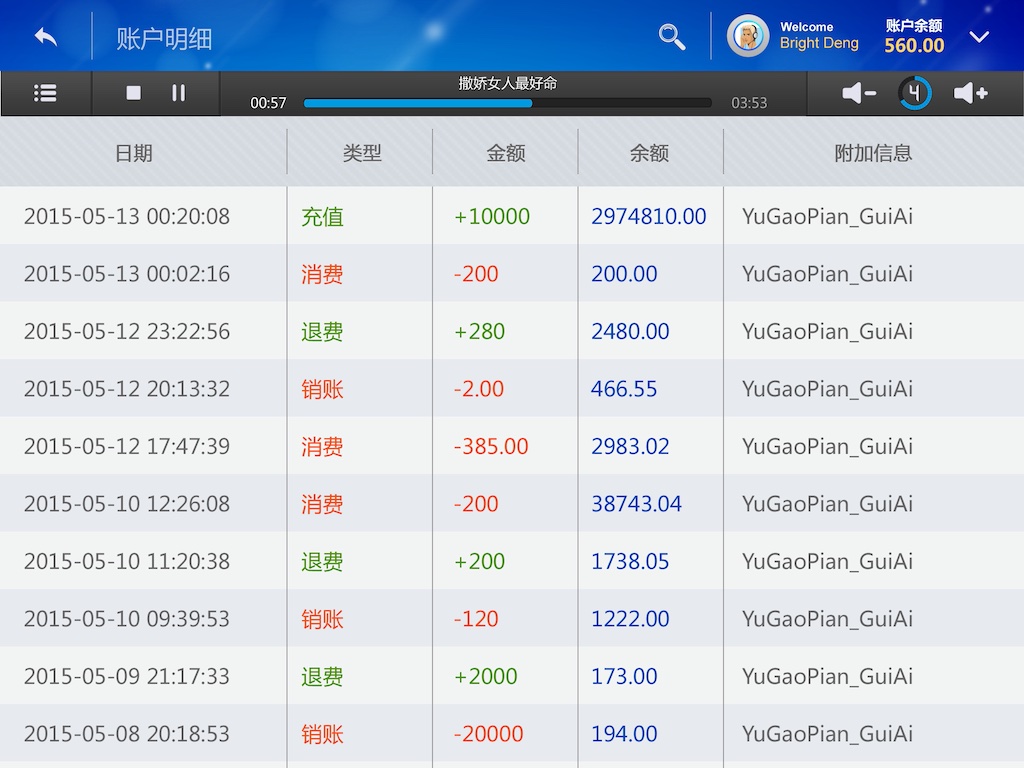Select the 日期 column header
Viewport: 1024px width, 768px height.
(x=134, y=153)
